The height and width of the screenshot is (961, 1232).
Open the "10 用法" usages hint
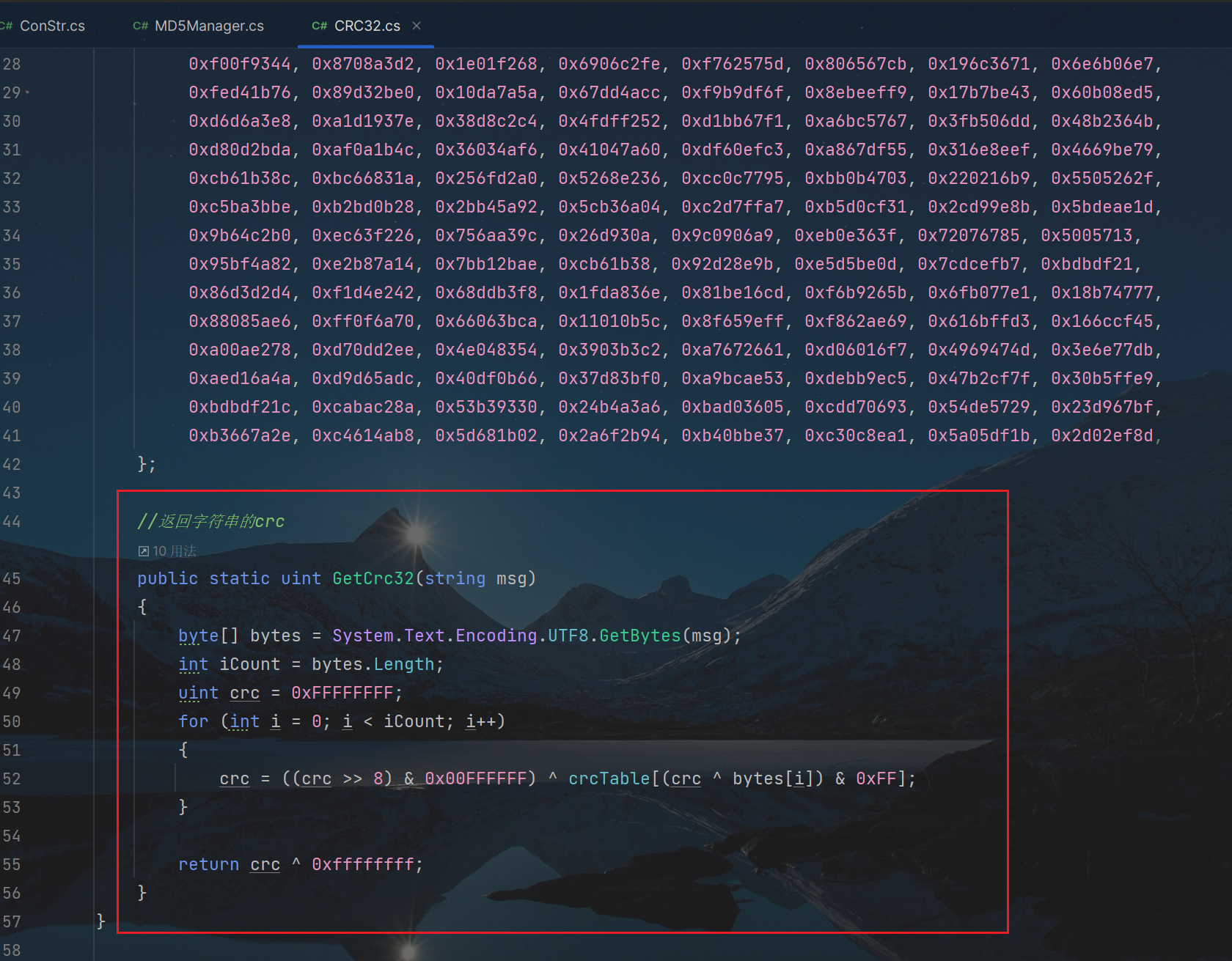[x=175, y=551]
